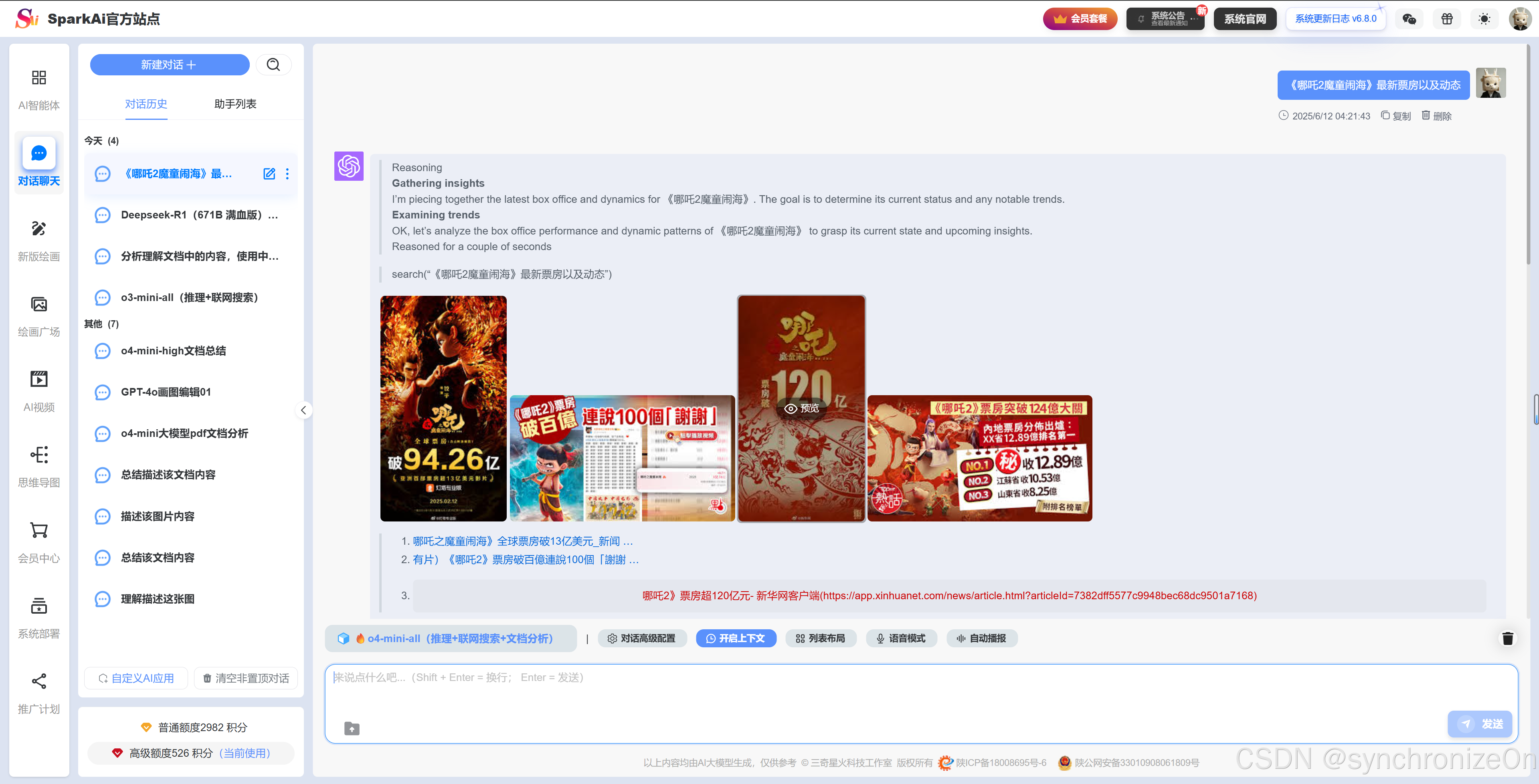
Task: Open 新版绘画 drawing icon in sidebar
Action: [x=39, y=229]
